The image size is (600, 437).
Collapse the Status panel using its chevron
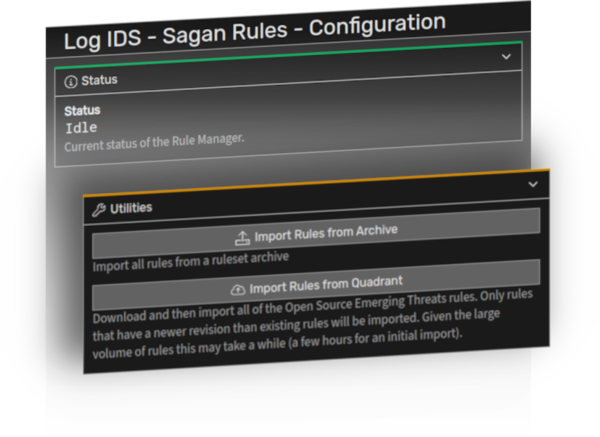(x=506, y=58)
